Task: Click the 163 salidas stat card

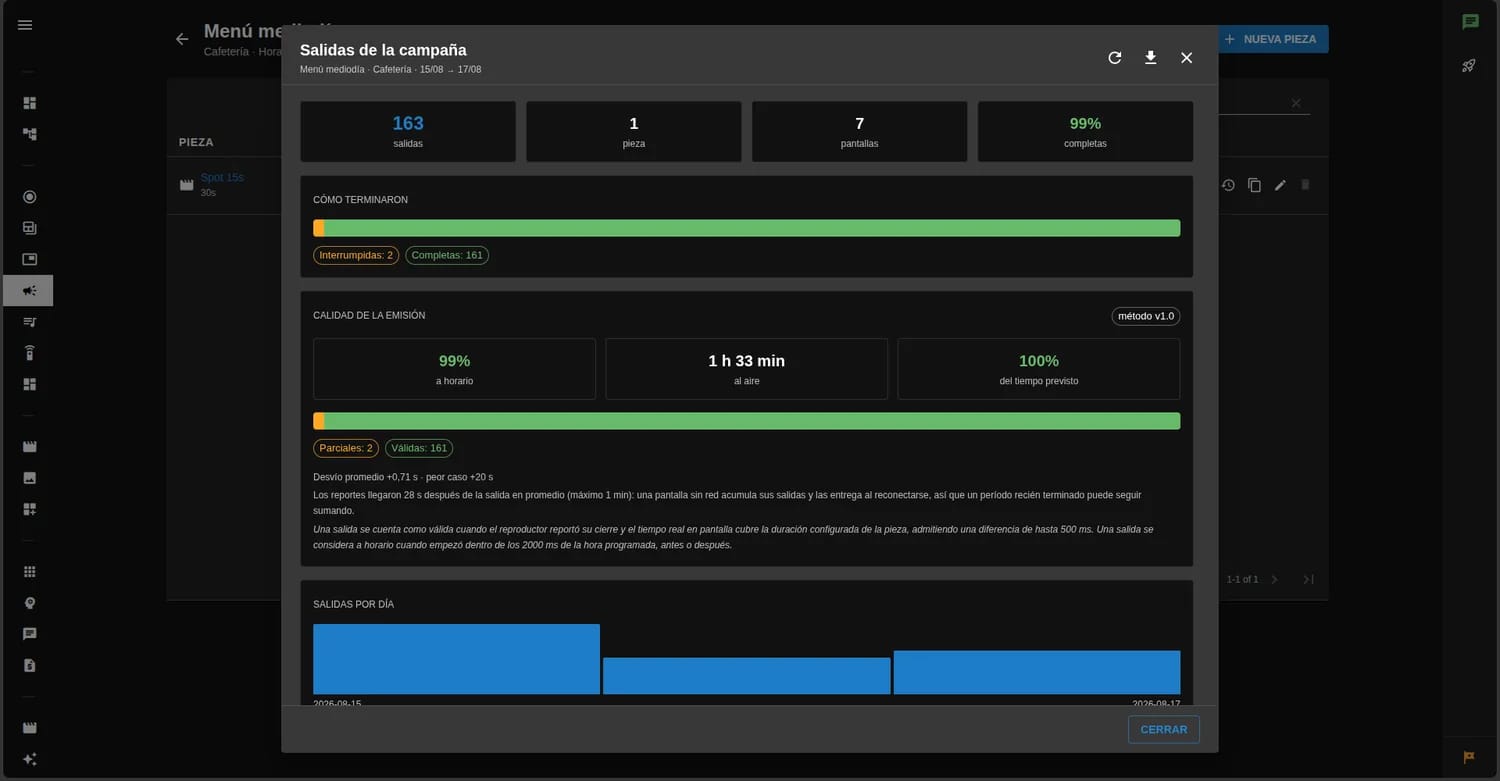Action: click(x=408, y=131)
